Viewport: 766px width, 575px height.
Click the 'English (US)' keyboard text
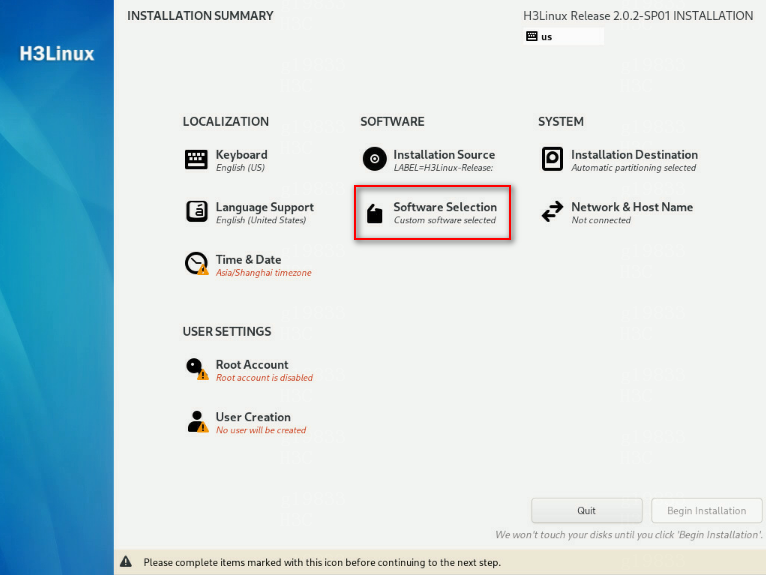(240, 168)
